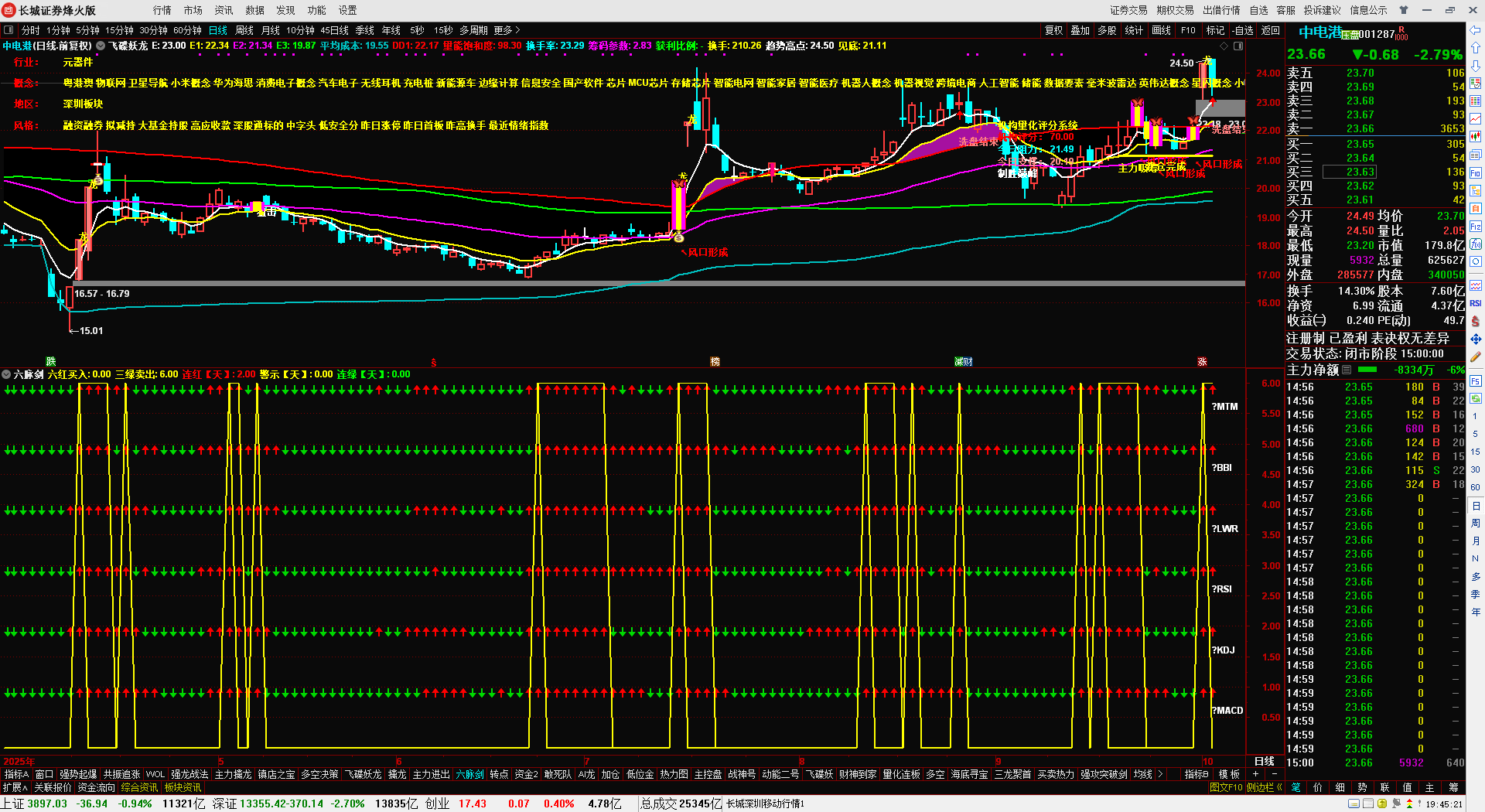Click the F10 icon in the right sidebar
1485x812 pixels.
[1475, 172]
